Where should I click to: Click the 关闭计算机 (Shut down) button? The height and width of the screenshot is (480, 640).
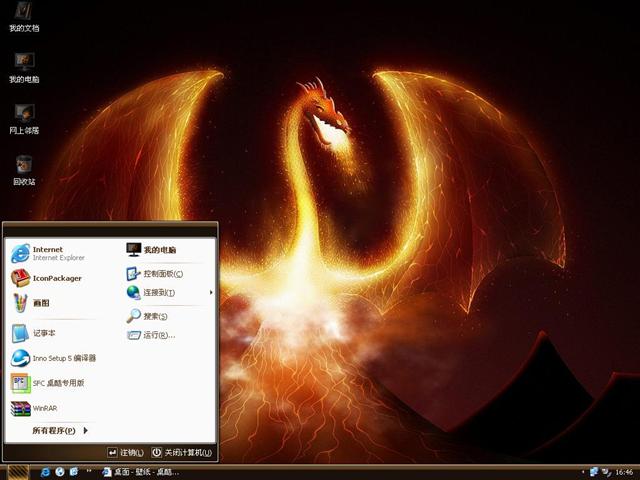pos(182,453)
